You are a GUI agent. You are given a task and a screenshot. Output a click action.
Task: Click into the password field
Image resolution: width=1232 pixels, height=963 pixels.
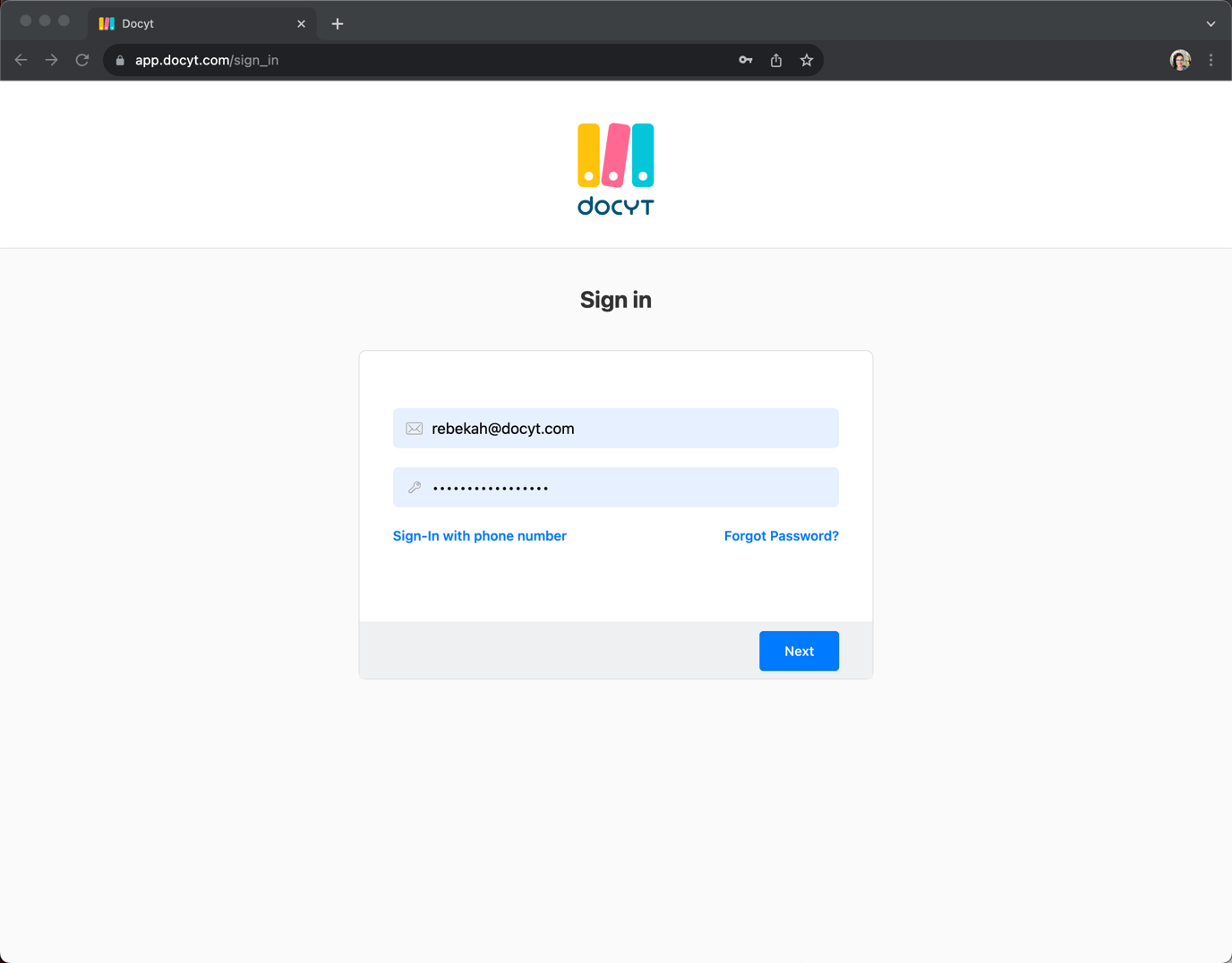click(627, 488)
